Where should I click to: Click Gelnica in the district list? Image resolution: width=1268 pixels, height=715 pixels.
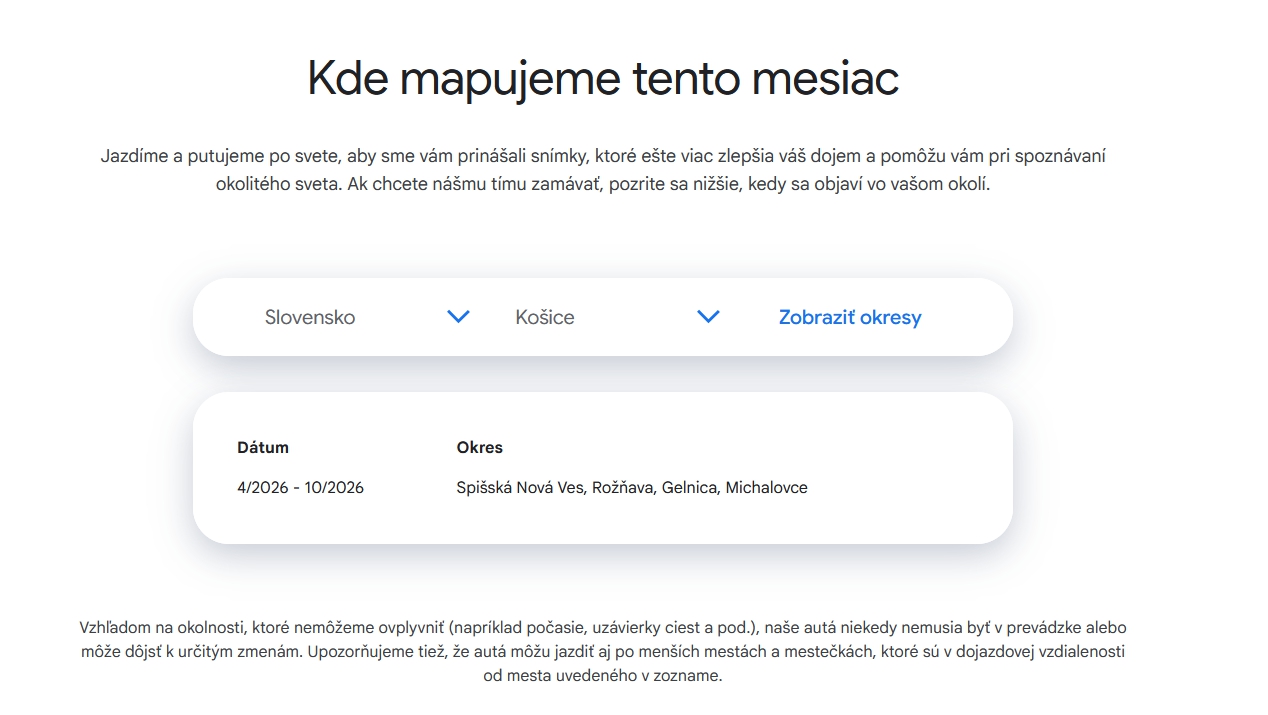click(689, 488)
